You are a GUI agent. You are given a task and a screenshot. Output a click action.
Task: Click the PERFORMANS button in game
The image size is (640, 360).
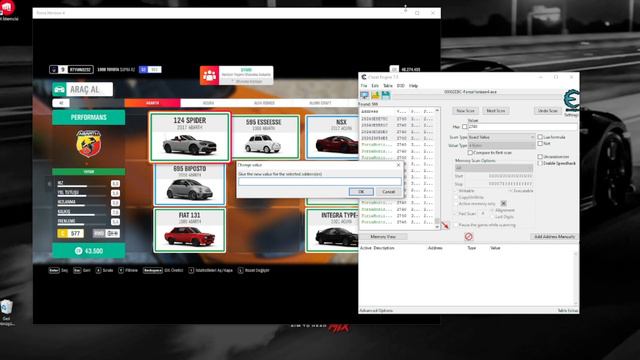(89, 117)
